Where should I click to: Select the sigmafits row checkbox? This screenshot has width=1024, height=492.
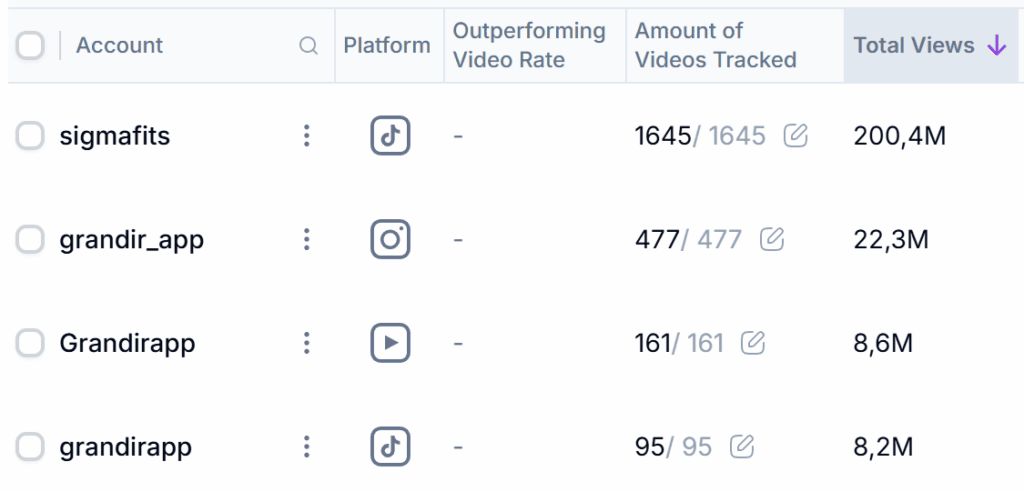tap(30, 136)
